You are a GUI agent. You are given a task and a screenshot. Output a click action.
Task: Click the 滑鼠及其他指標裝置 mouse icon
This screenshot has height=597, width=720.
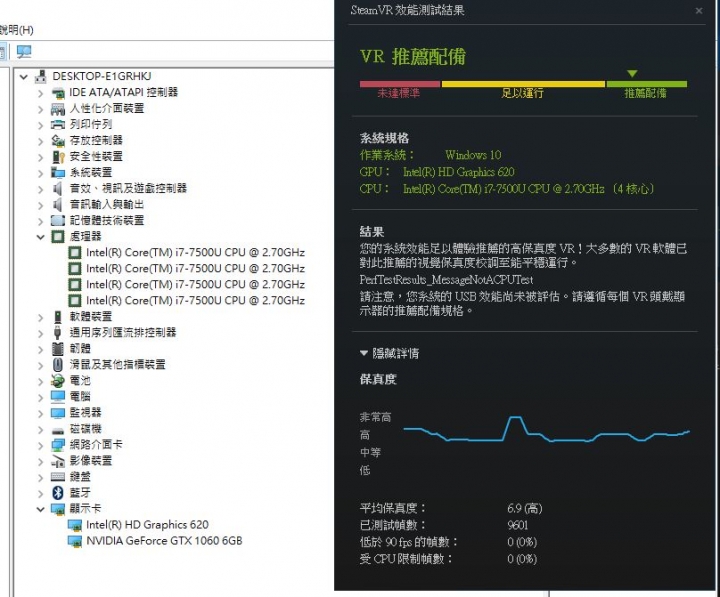58,365
